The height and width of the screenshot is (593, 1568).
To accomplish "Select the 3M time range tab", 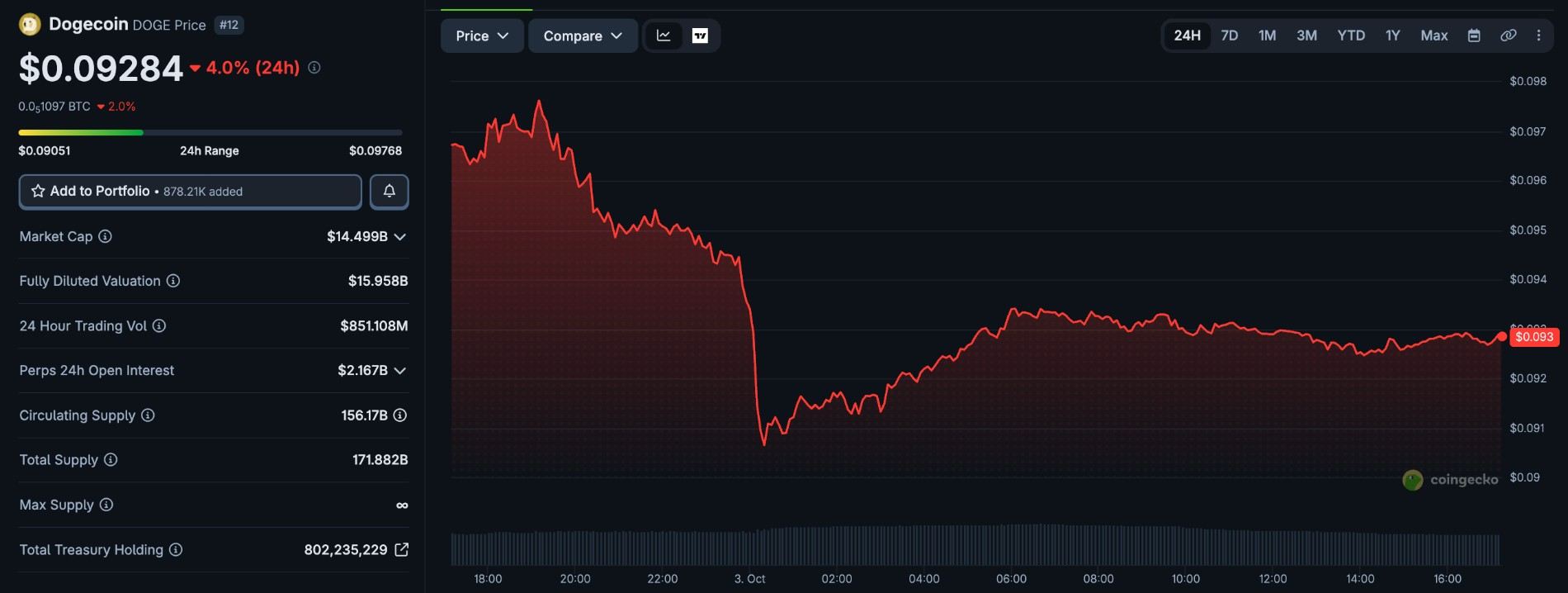I will point(1306,36).
